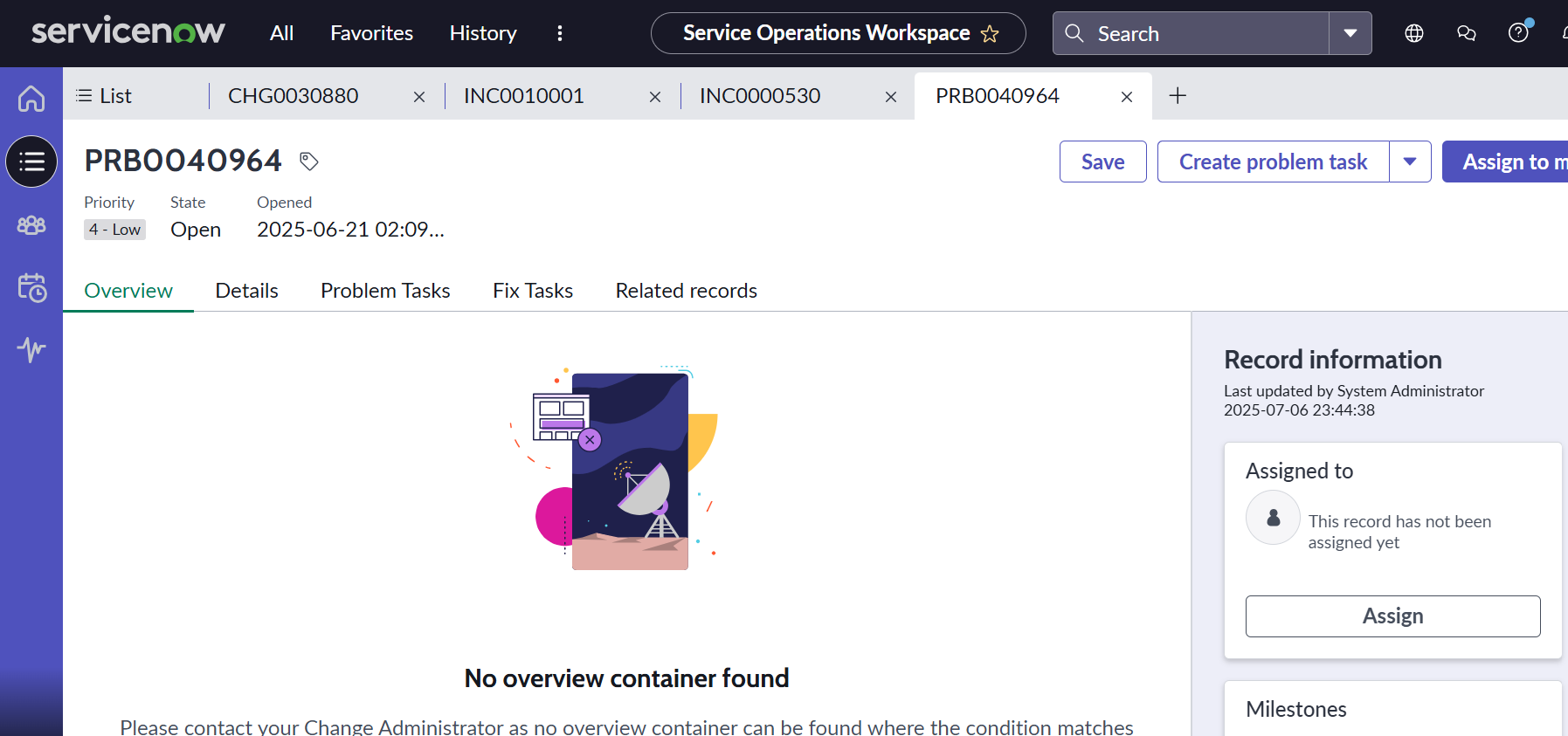Add a new tab with plus icon
Viewport: 1568px width, 736px height.
tap(1178, 95)
